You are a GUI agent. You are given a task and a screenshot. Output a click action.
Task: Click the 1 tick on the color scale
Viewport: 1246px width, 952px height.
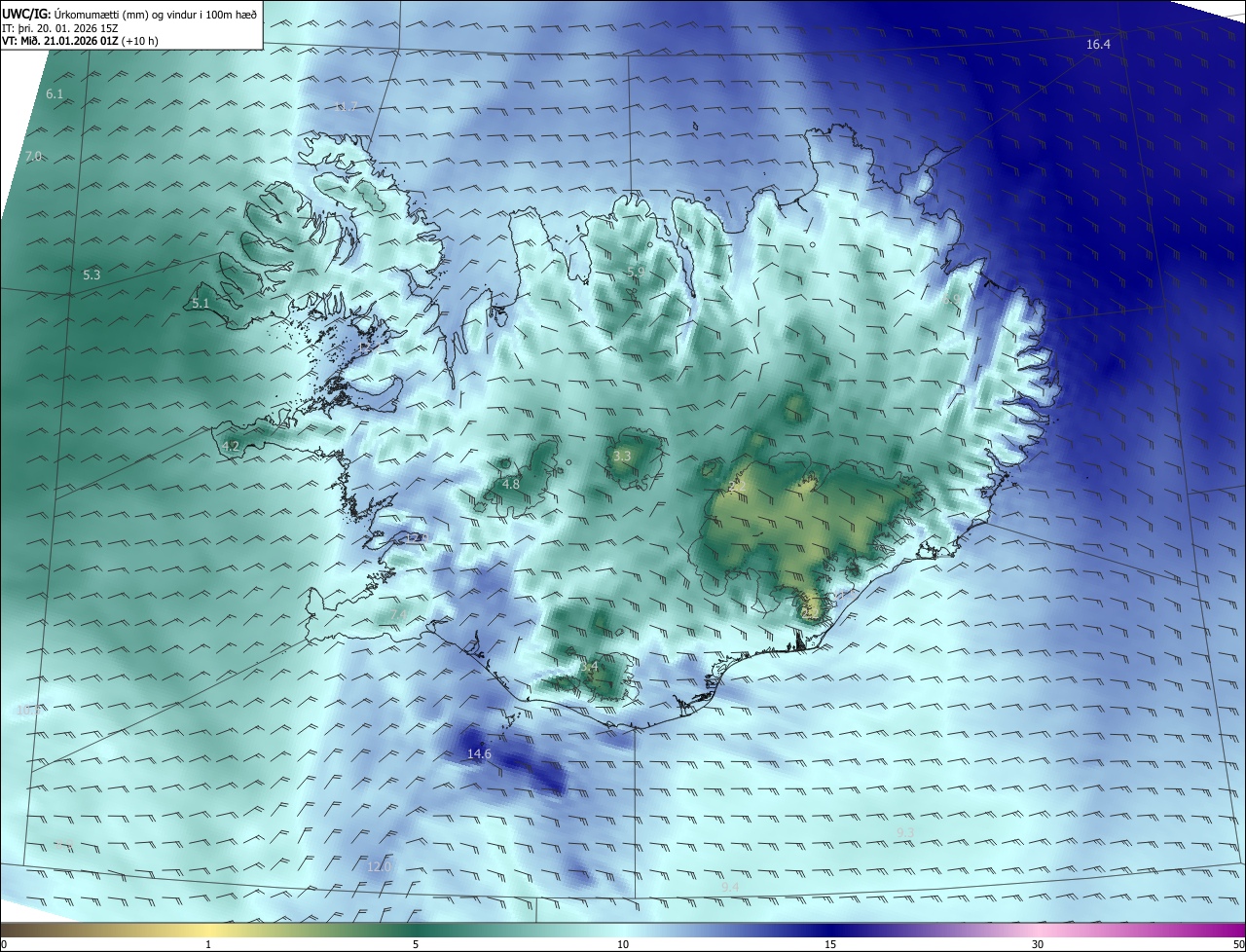(x=208, y=944)
